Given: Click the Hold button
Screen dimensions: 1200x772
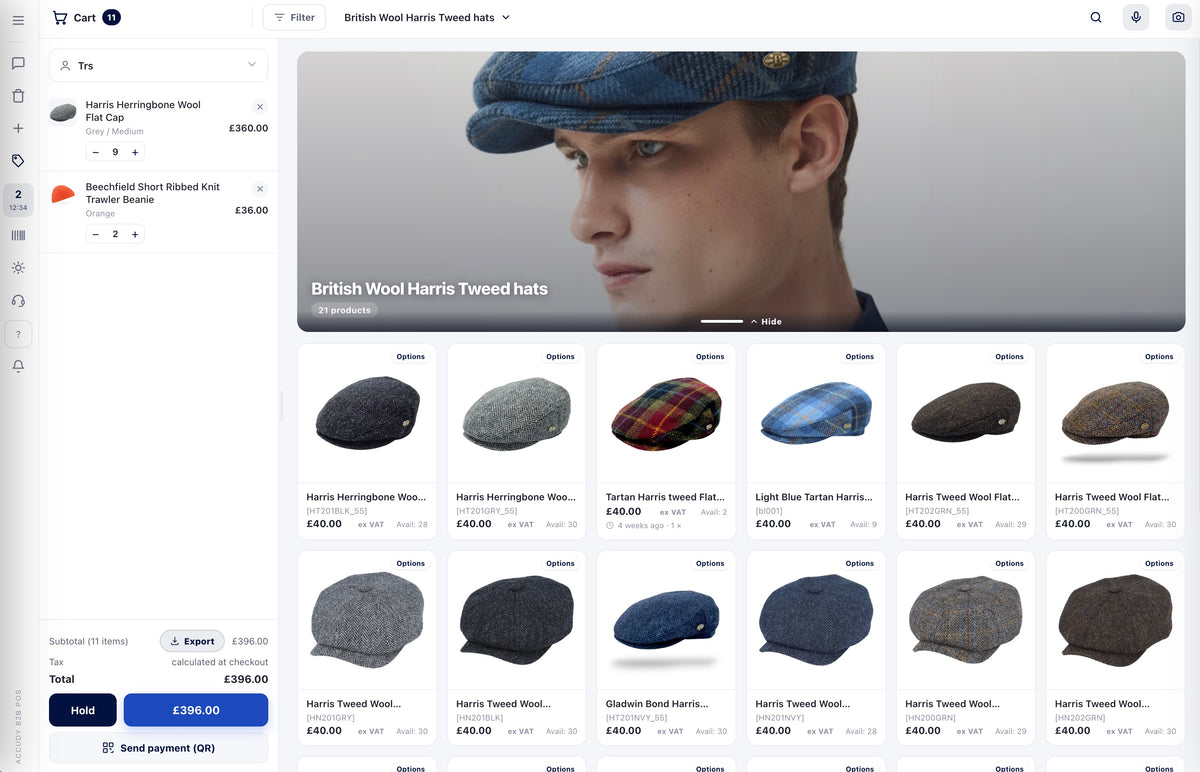Looking at the screenshot, I should 83,710.
